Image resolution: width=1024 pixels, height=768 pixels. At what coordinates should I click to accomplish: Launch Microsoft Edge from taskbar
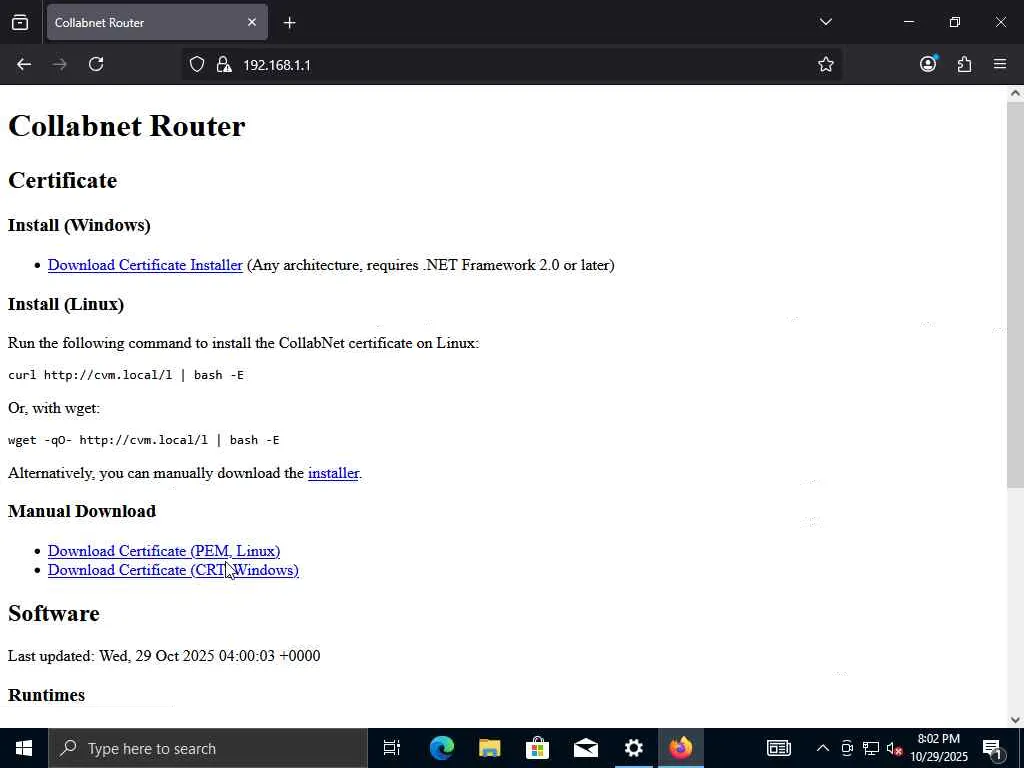(441, 748)
